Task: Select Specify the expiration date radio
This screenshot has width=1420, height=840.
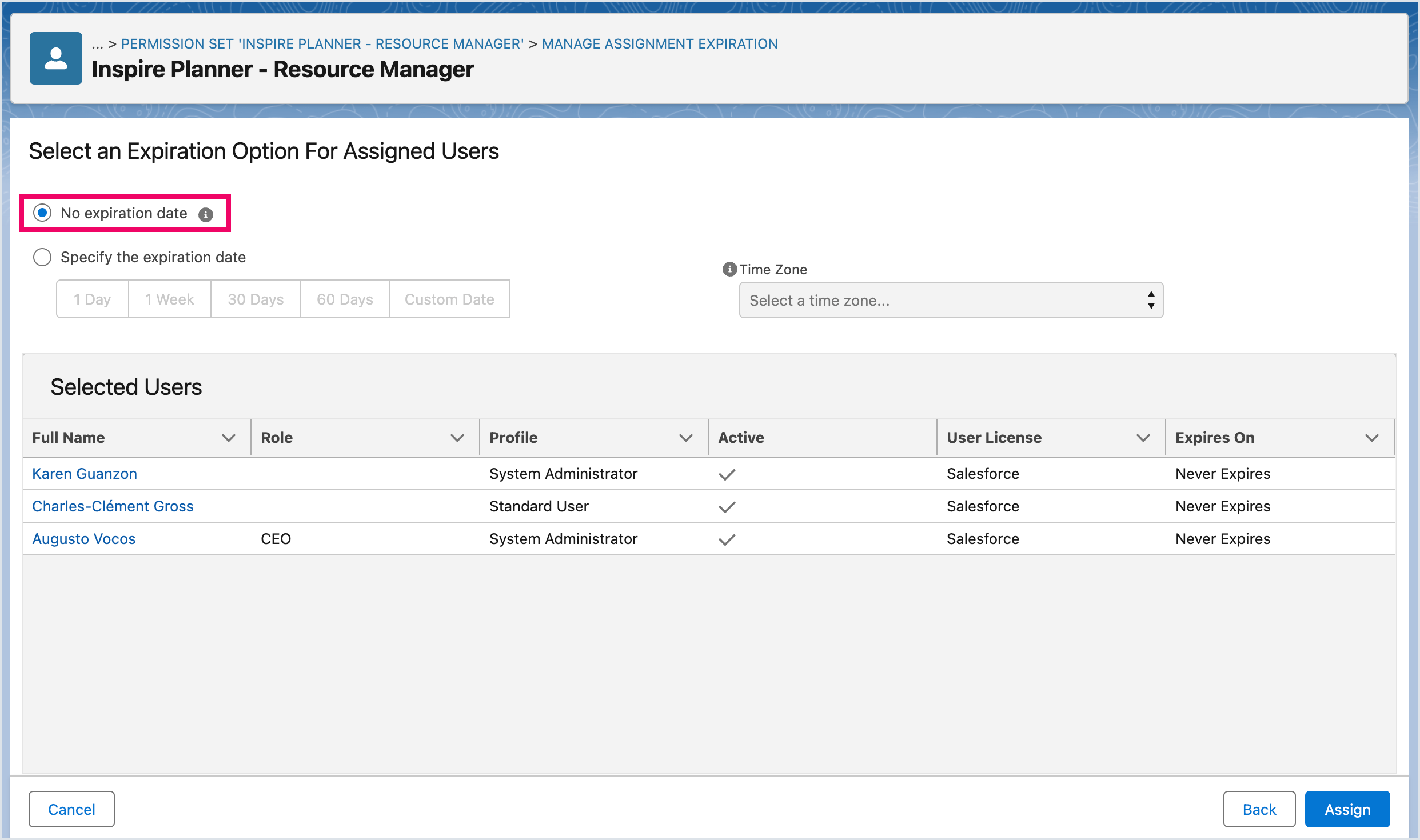Action: click(x=42, y=257)
